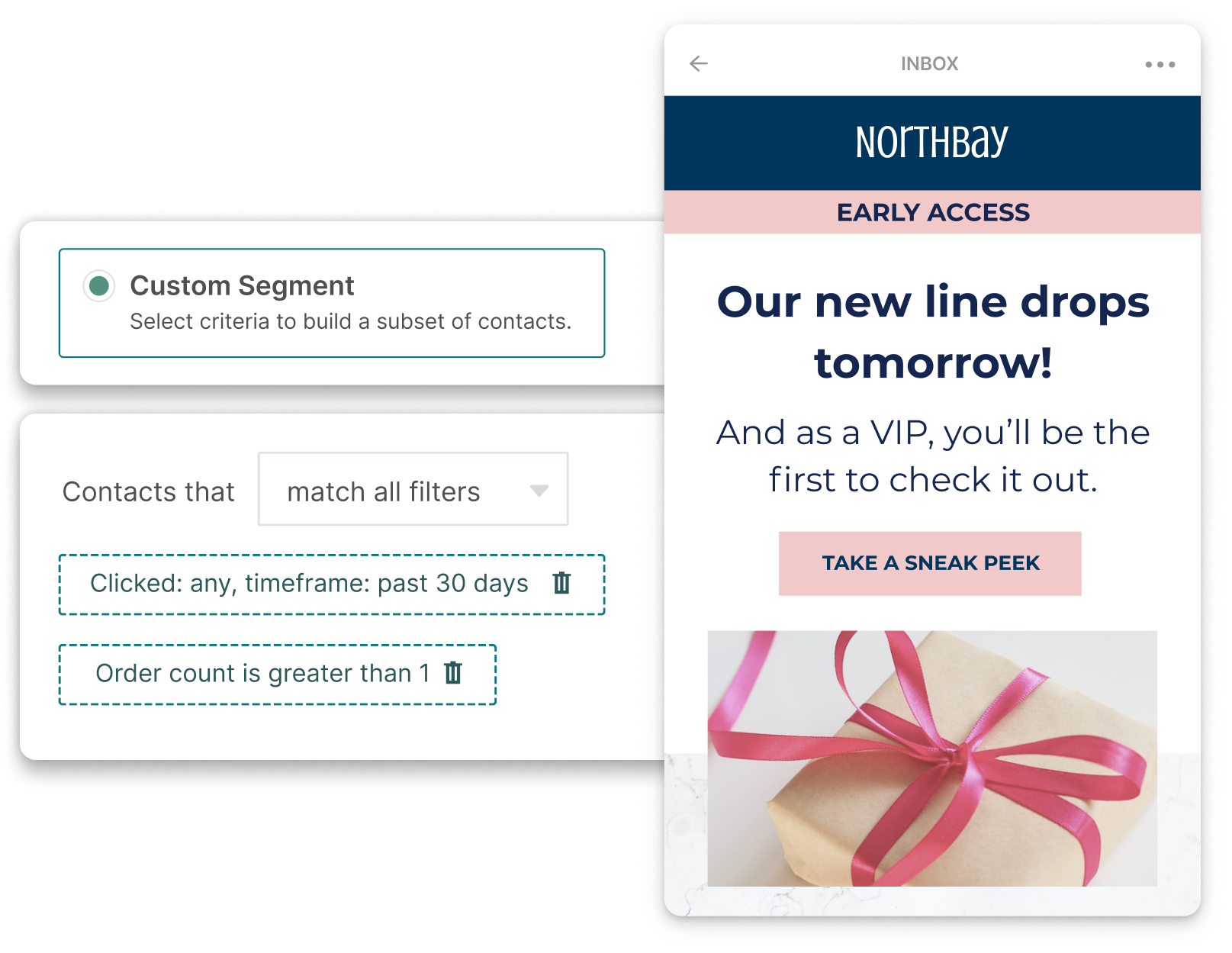Click the Custom Segment option card border
The height and width of the screenshot is (953, 1232).
point(332,303)
